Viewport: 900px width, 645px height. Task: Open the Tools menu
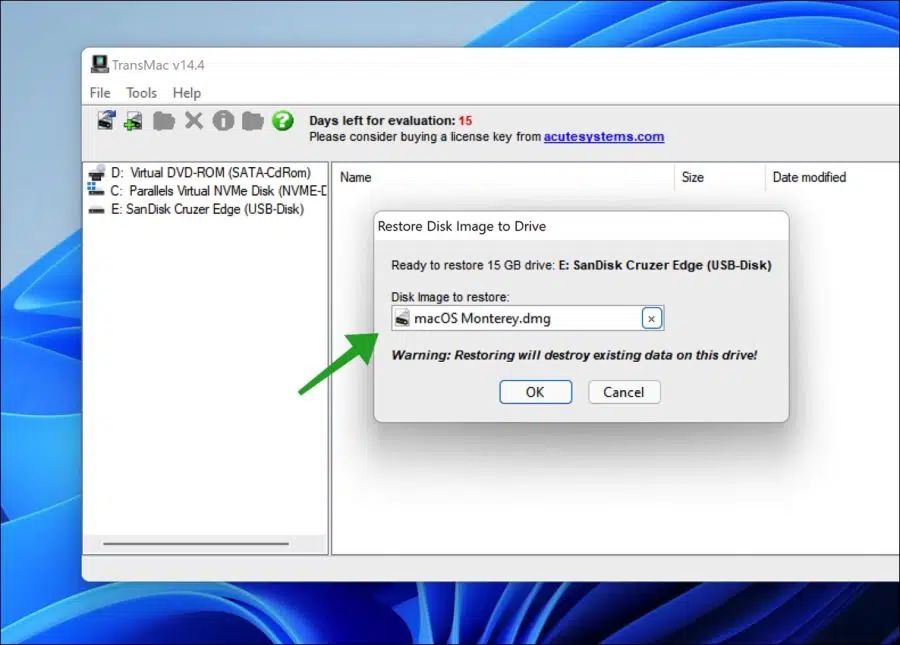click(141, 93)
